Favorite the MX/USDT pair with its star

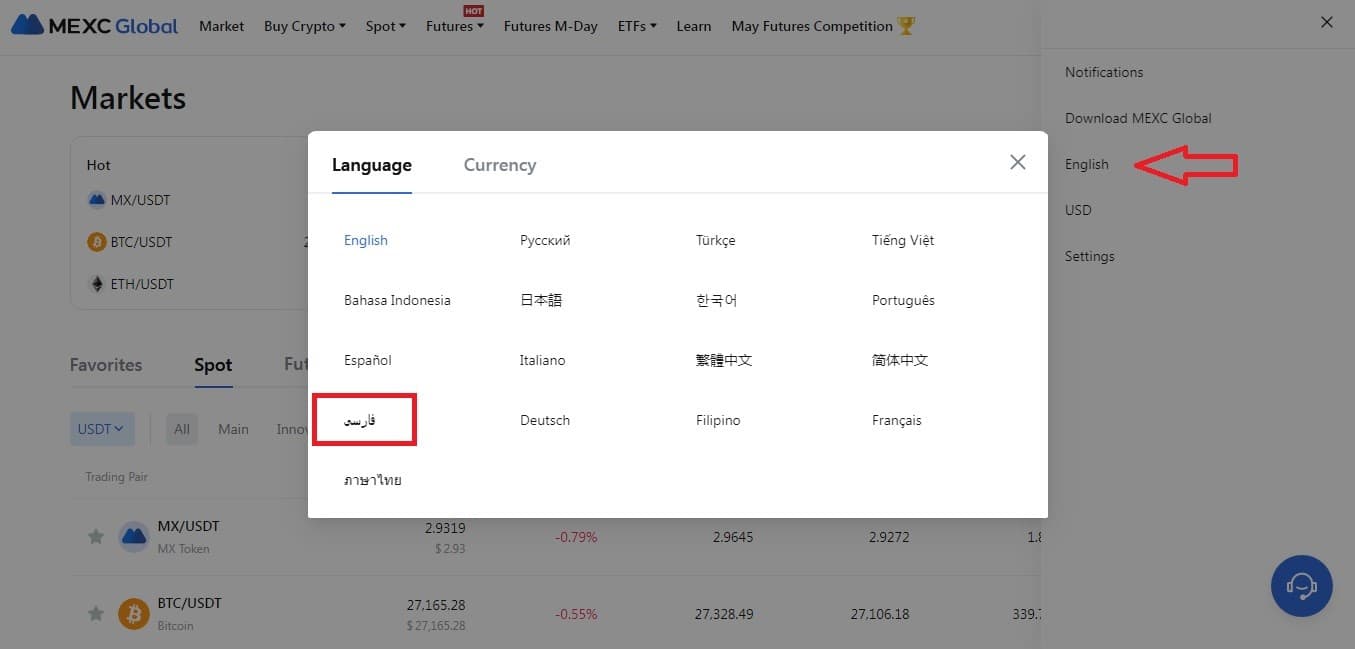pos(96,537)
